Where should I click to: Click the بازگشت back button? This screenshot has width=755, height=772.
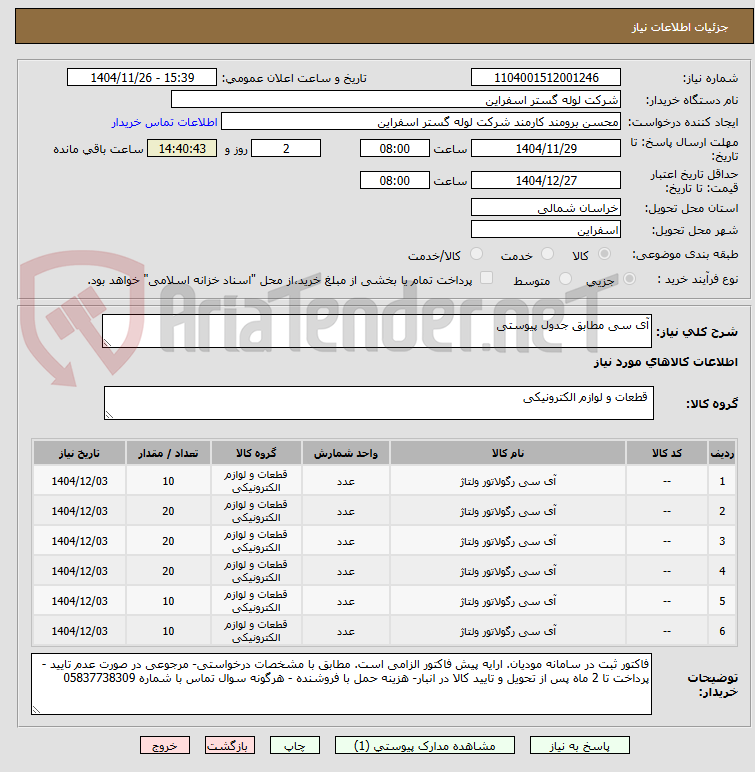coord(230,745)
